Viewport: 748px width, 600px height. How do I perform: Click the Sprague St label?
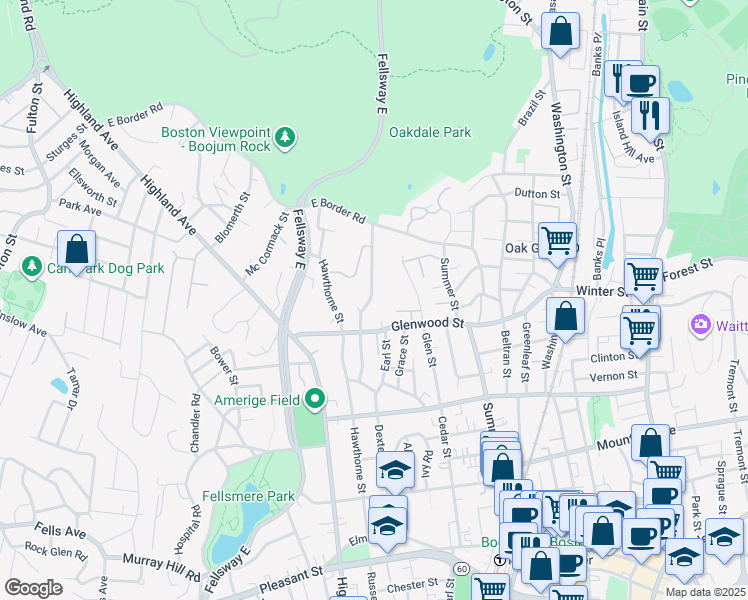[x=721, y=487]
